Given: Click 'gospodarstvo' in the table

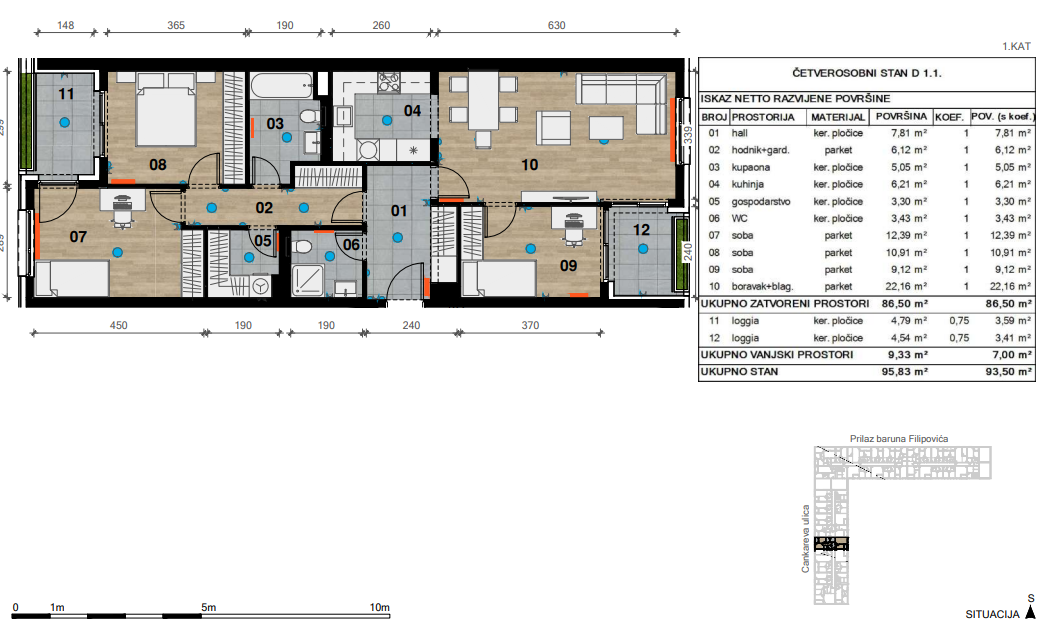Looking at the screenshot, I should [761, 201].
